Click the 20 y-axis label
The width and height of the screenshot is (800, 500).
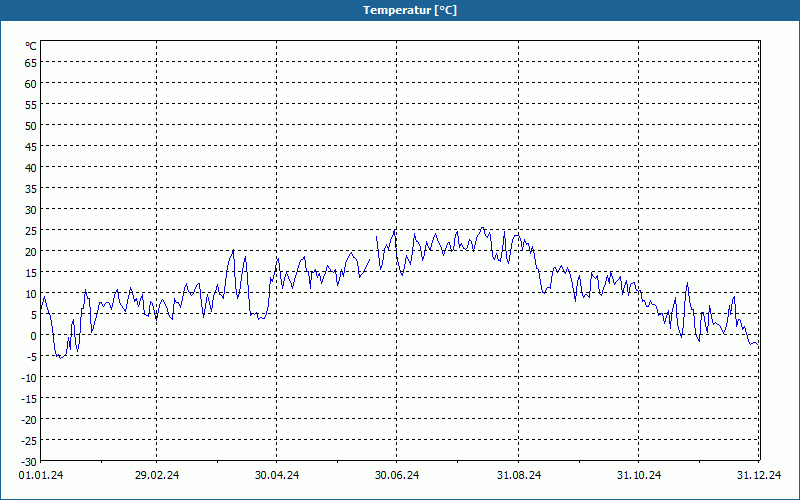coord(31,252)
